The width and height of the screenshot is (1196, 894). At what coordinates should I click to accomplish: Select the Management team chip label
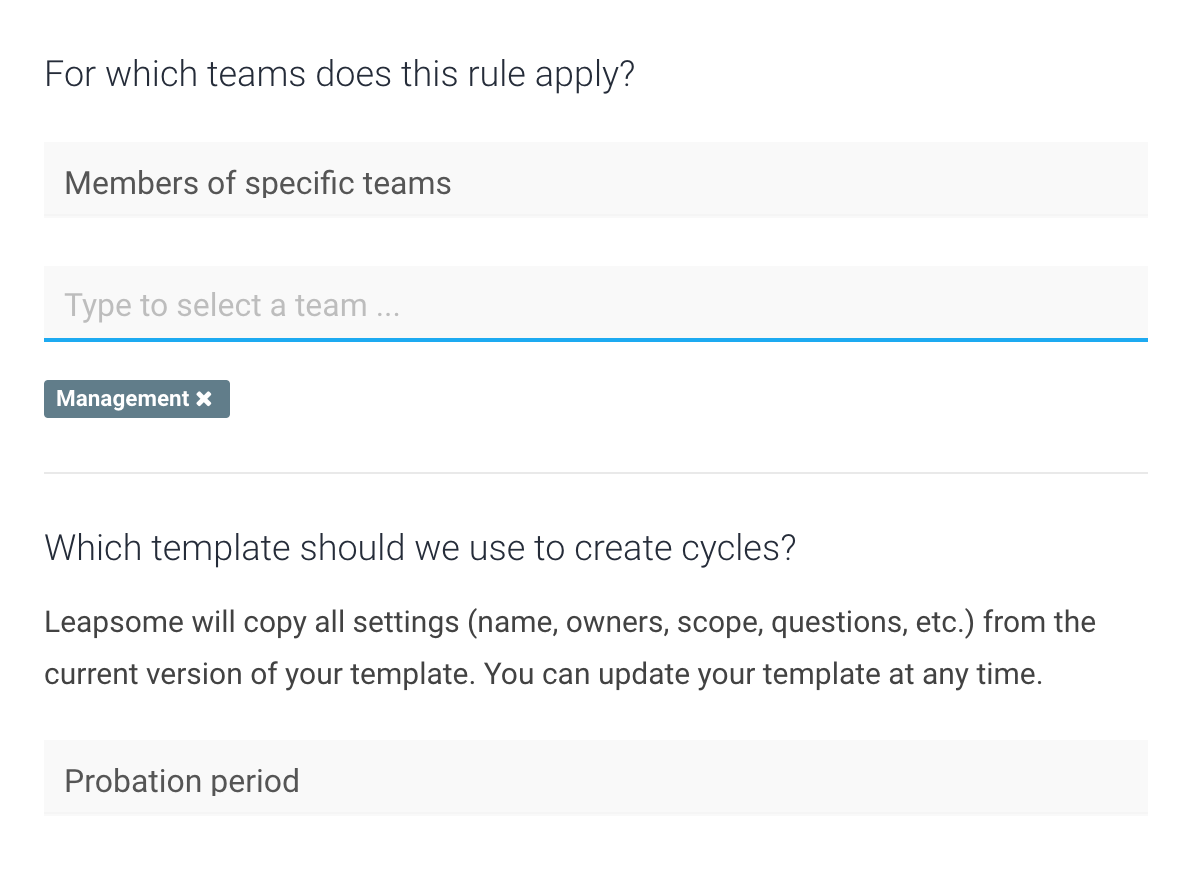pos(122,399)
